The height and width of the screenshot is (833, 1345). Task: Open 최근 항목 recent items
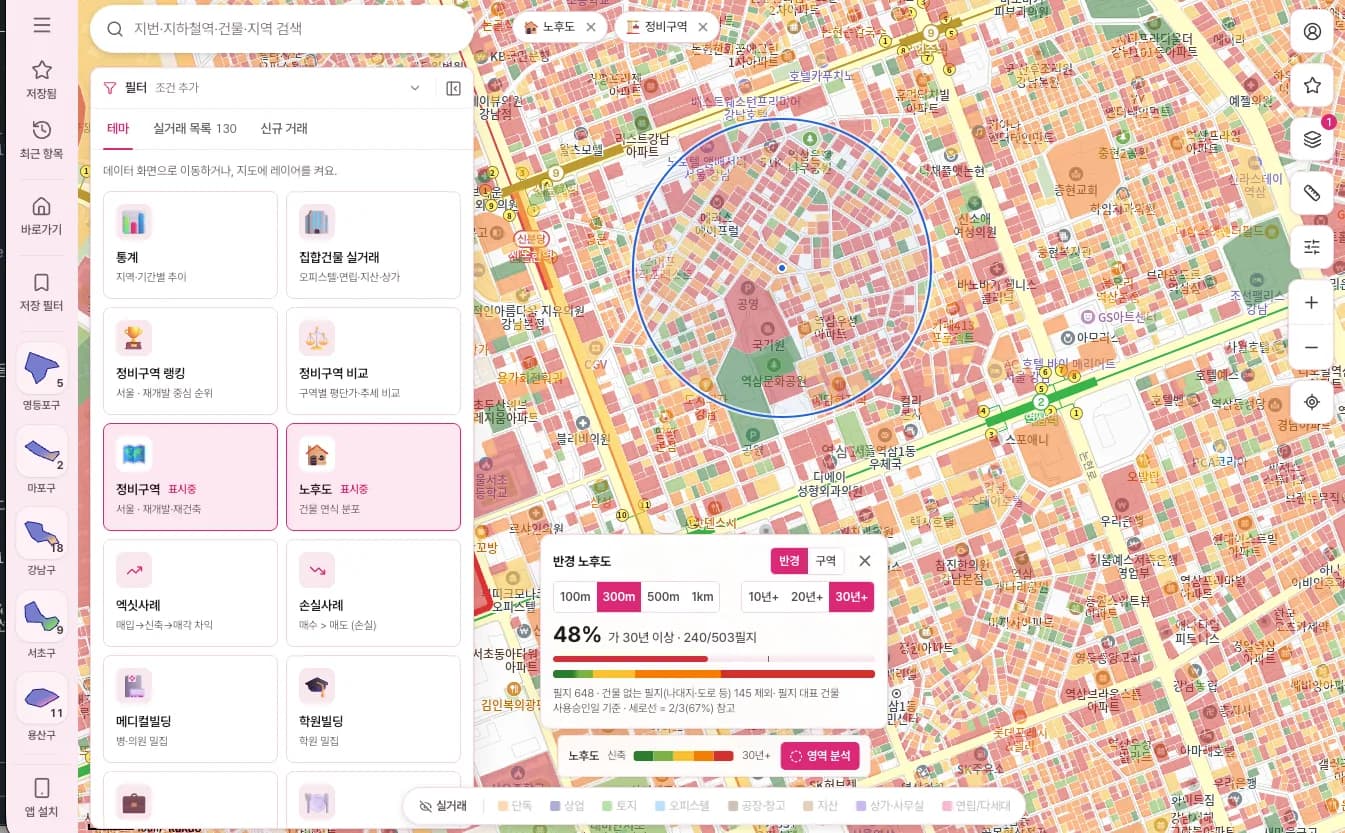[41, 140]
